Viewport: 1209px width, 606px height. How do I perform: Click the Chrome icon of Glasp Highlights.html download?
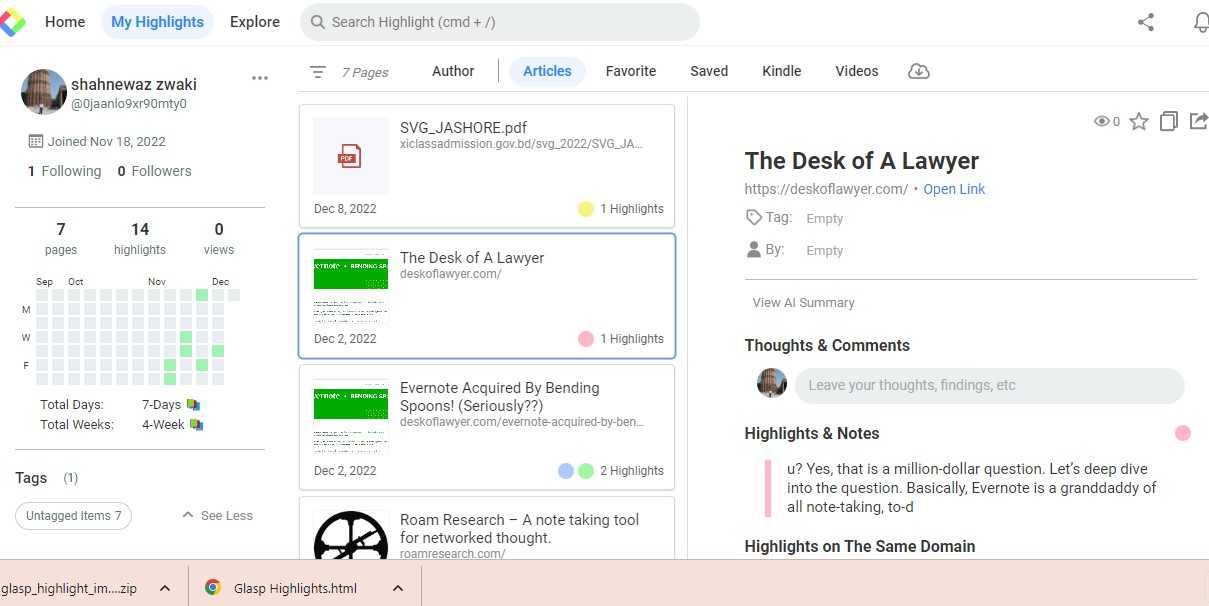point(212,588)
